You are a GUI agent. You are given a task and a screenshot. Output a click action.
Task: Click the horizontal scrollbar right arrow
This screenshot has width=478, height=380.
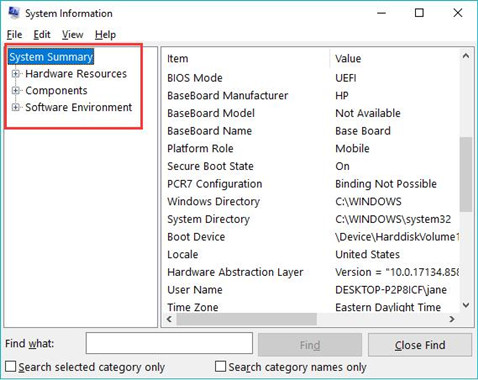pos(452,319)
